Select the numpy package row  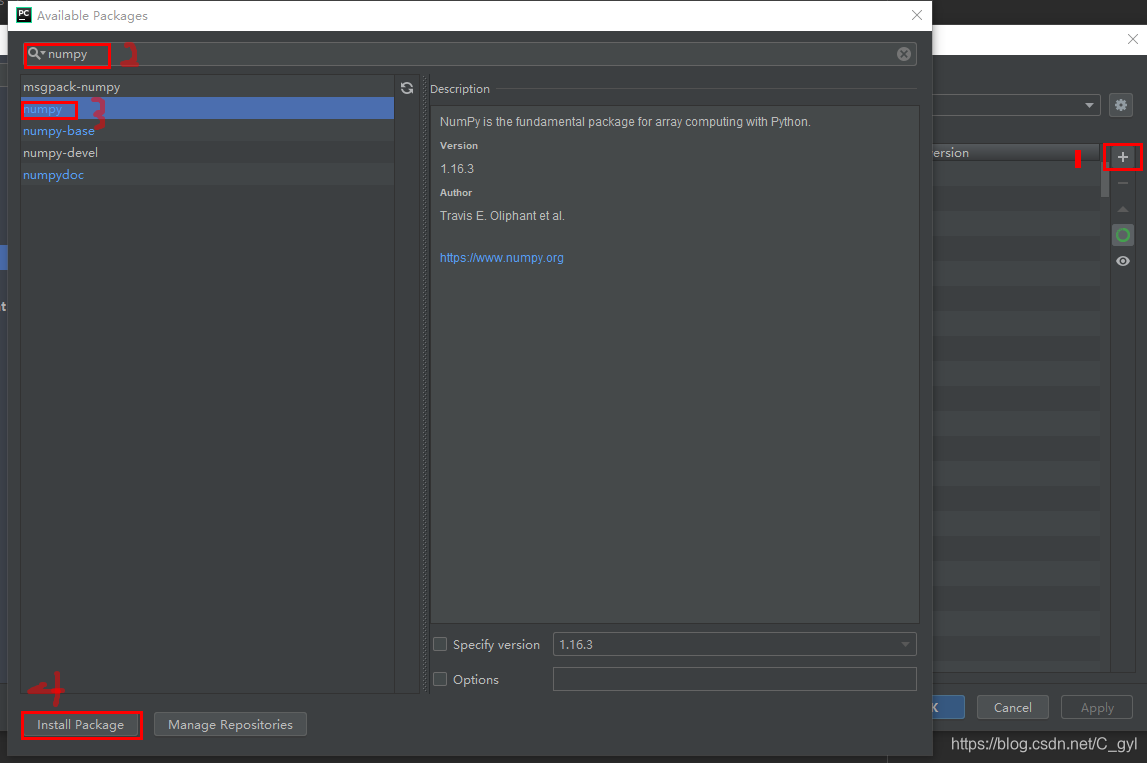click(208, 108)
